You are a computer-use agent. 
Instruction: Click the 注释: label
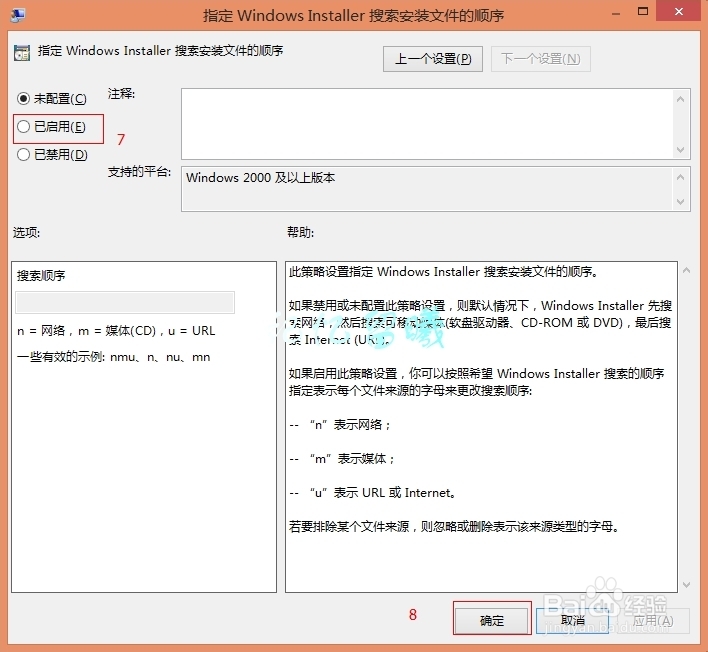[x=121, y=94]
